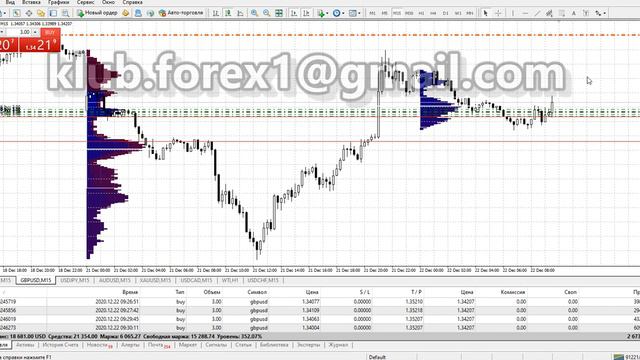Tile chart windows with grid icon
Image resolution: width=640 pixels, height=360 pixels.
tap(279, 13)
